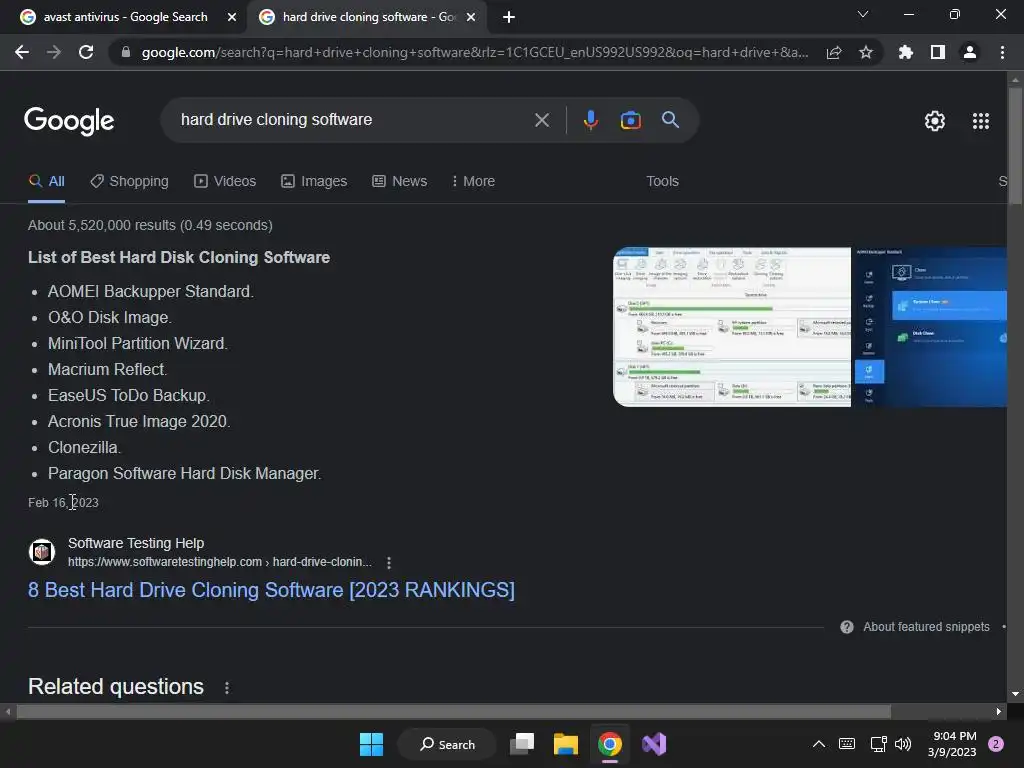Click Macrium Reflect list item

tap(108, 370)
